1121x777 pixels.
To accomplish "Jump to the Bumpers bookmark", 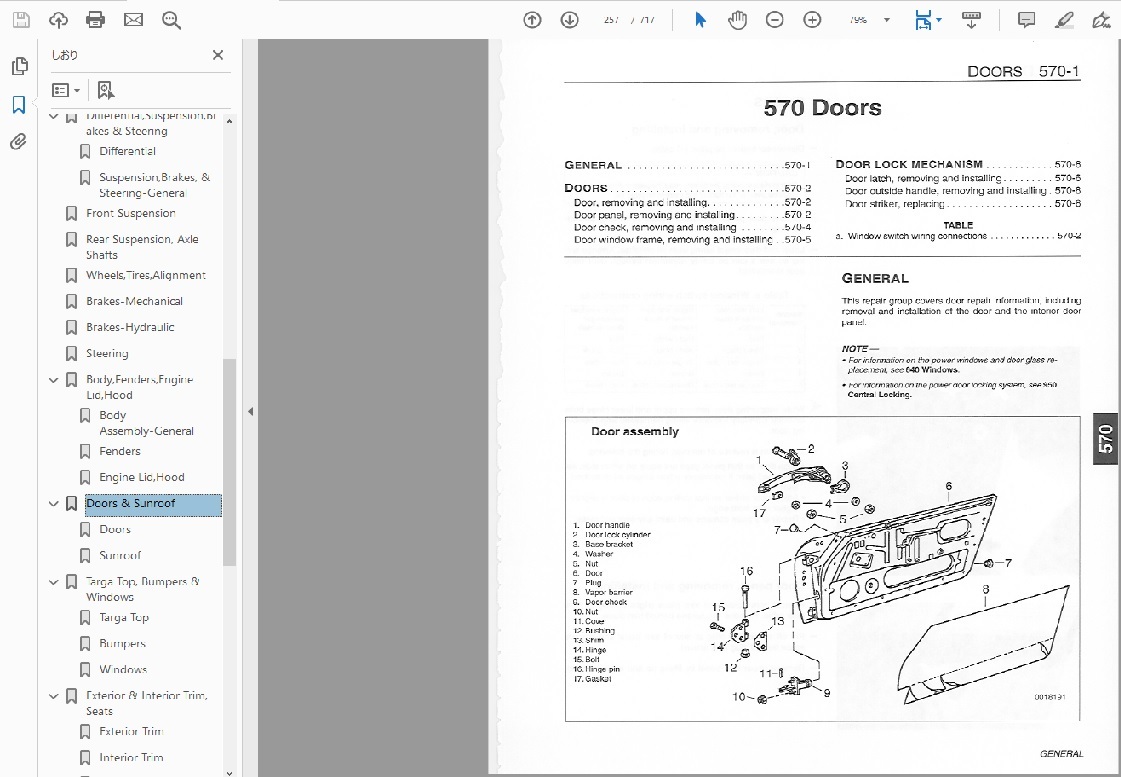I will click(x=122, y=643).
